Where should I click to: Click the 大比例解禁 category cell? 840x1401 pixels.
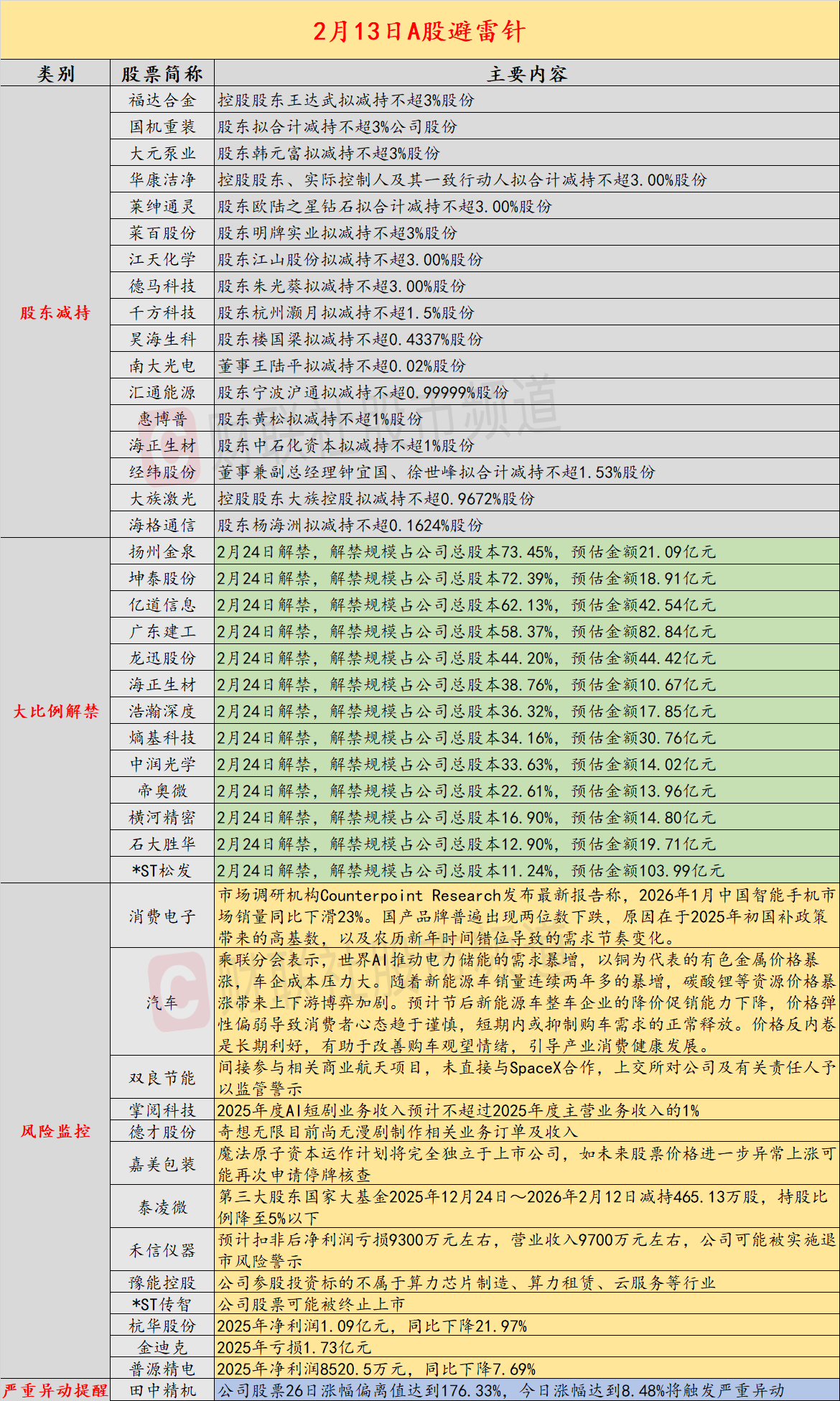click(55, 711)
